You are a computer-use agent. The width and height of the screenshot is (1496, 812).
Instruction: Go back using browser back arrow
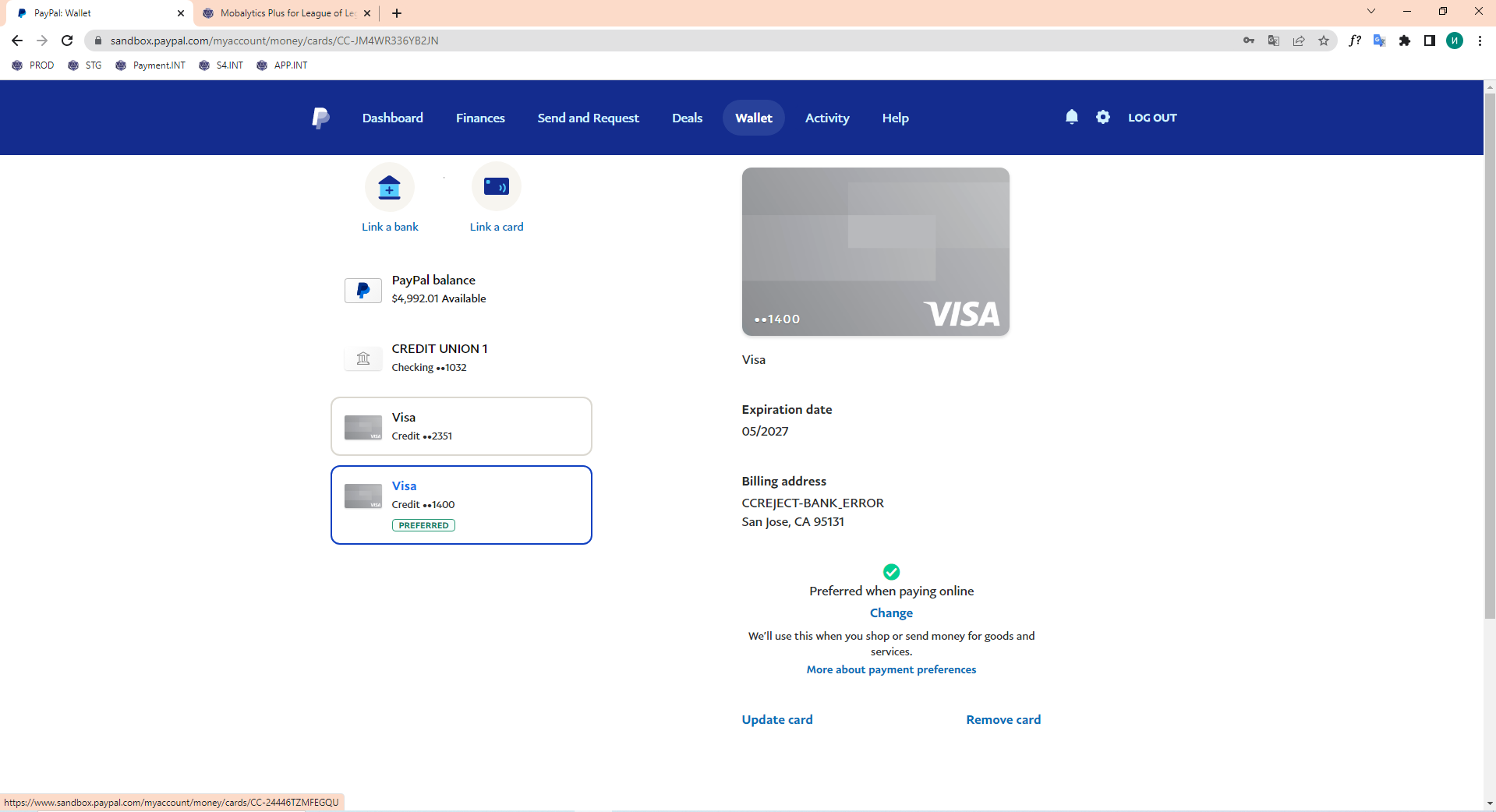(17, 41)
